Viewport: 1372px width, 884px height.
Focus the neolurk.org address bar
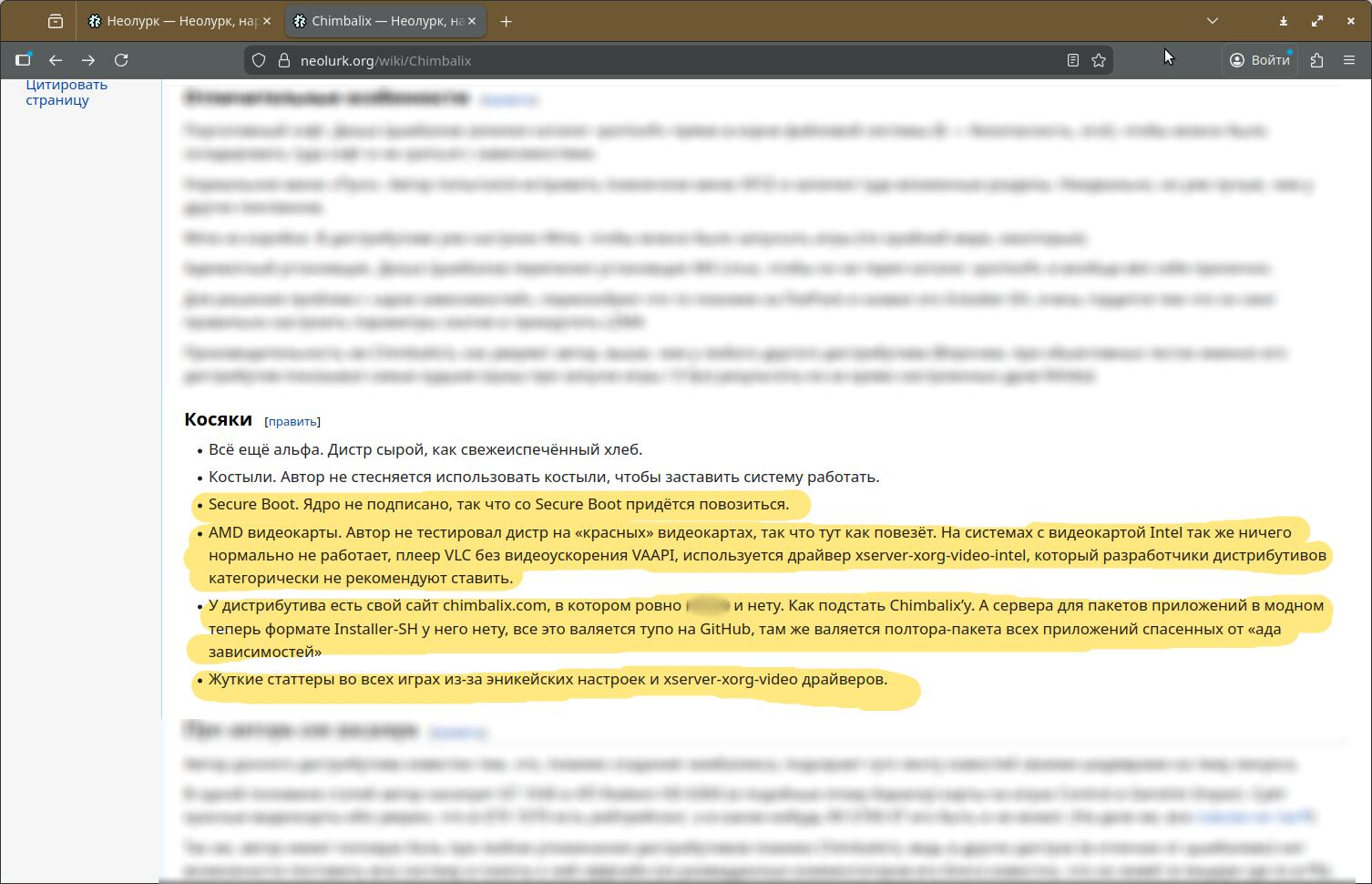678,60
